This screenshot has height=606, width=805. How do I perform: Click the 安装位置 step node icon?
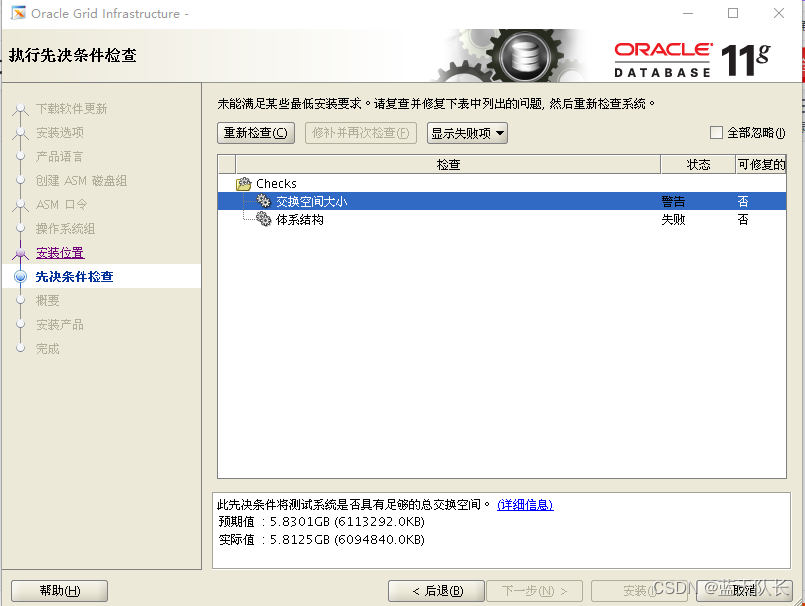click(x=21, y=253)
